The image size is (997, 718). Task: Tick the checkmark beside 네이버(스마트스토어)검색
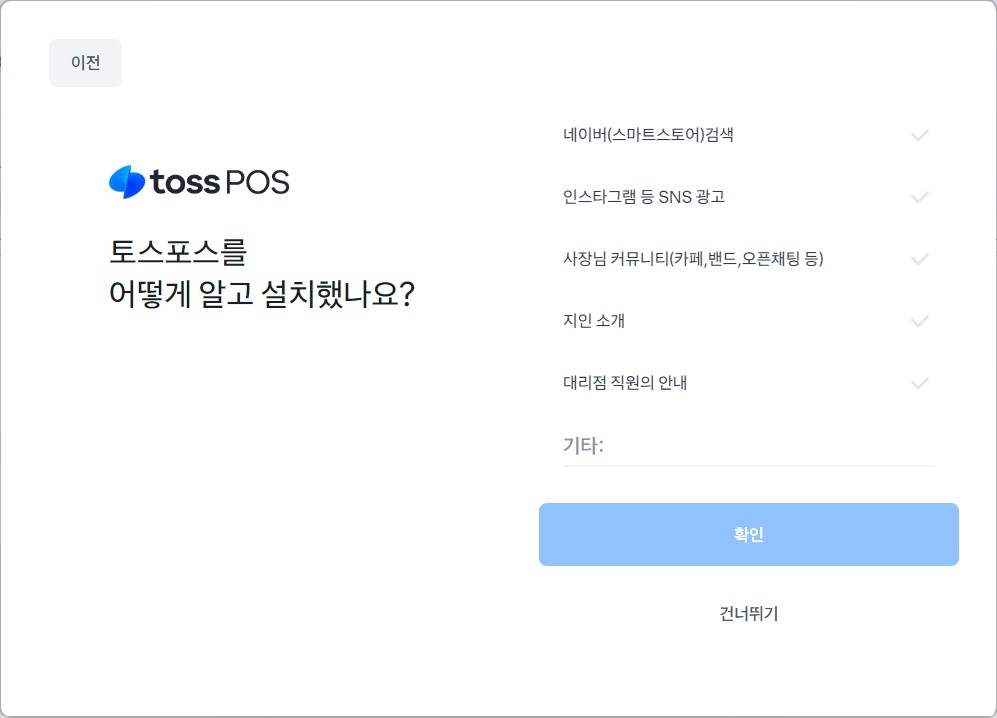[920, 135]
